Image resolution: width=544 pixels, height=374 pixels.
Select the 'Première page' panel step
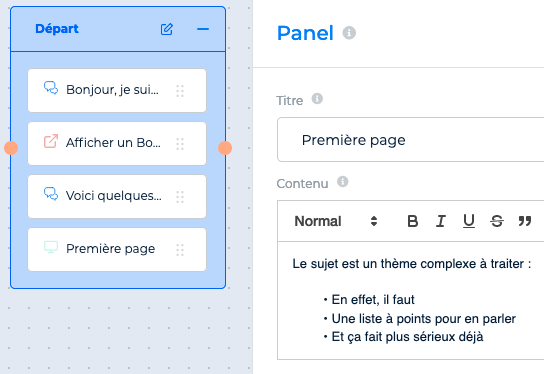117,249
